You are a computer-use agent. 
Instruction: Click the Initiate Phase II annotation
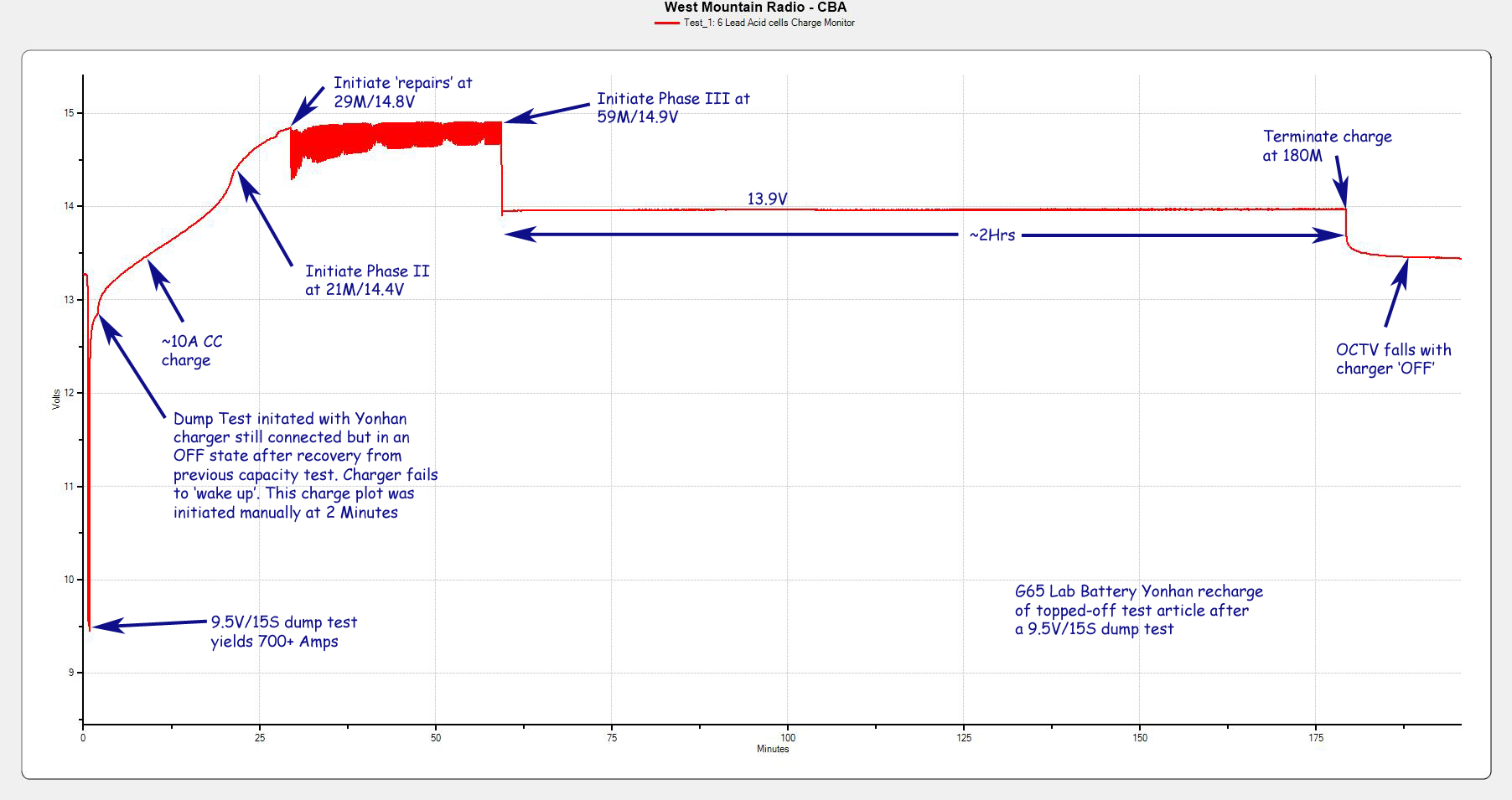[x=366, y=280]
